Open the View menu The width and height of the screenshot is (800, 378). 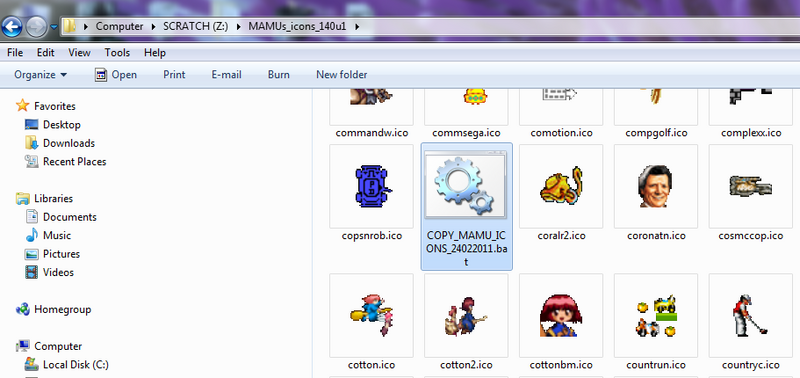coord(79,53)
